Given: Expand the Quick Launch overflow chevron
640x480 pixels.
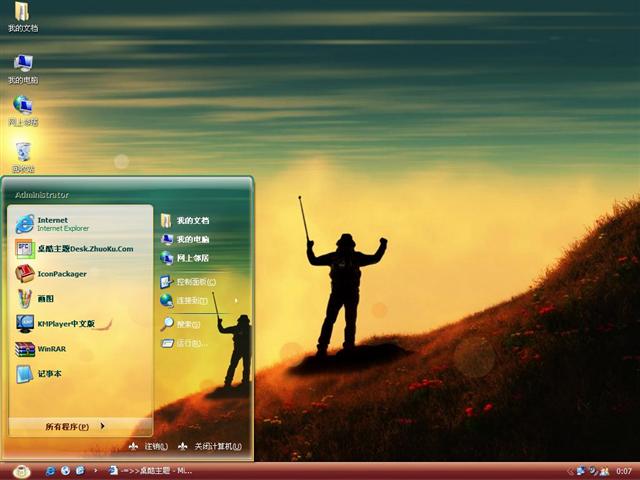Looking at the screenshot, I should point(96,470).
